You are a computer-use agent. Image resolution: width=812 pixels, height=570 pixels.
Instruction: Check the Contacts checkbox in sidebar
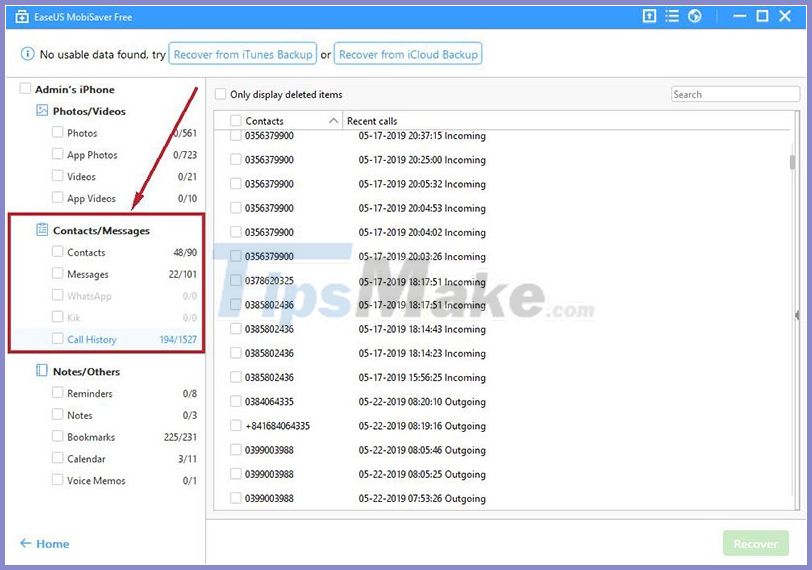click(x=57, y=251)
